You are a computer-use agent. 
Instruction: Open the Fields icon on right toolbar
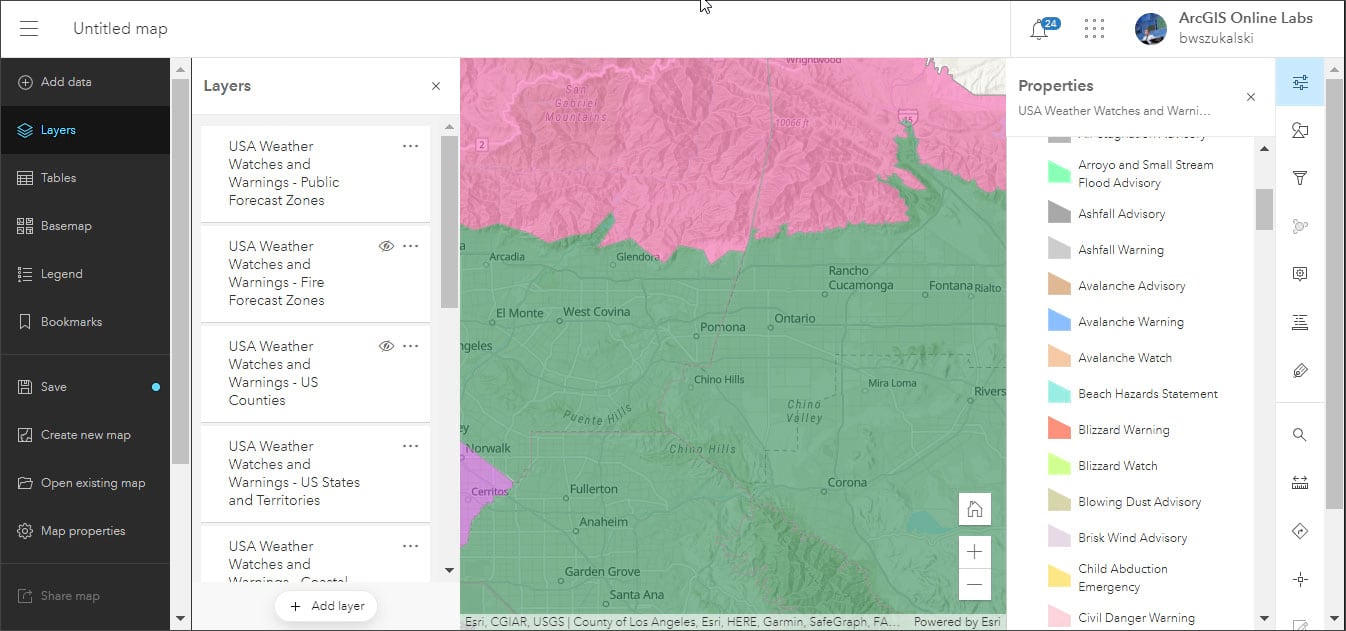pos(1300,322)
